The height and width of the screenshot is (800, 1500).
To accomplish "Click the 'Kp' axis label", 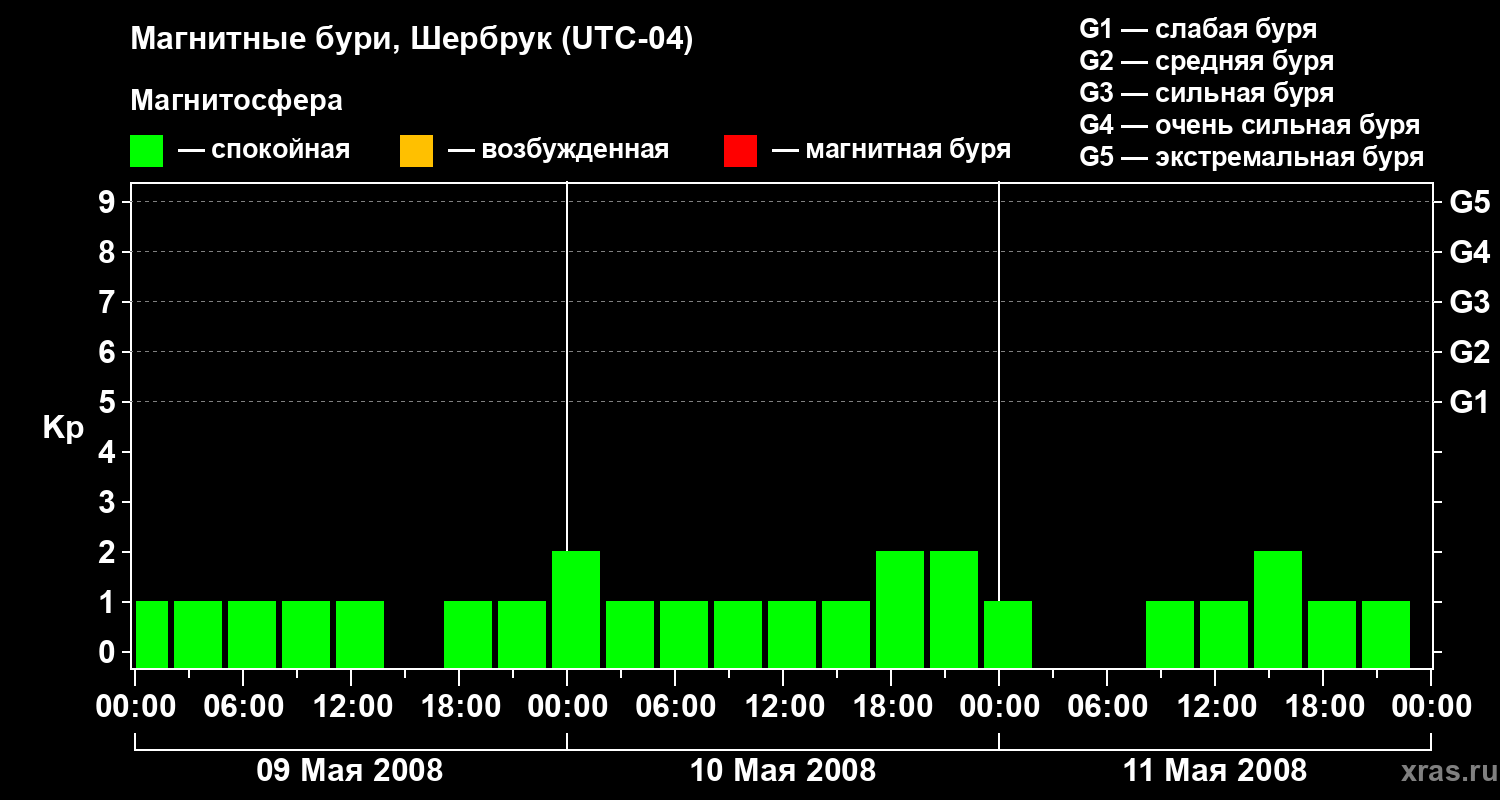I will [63, 428].
